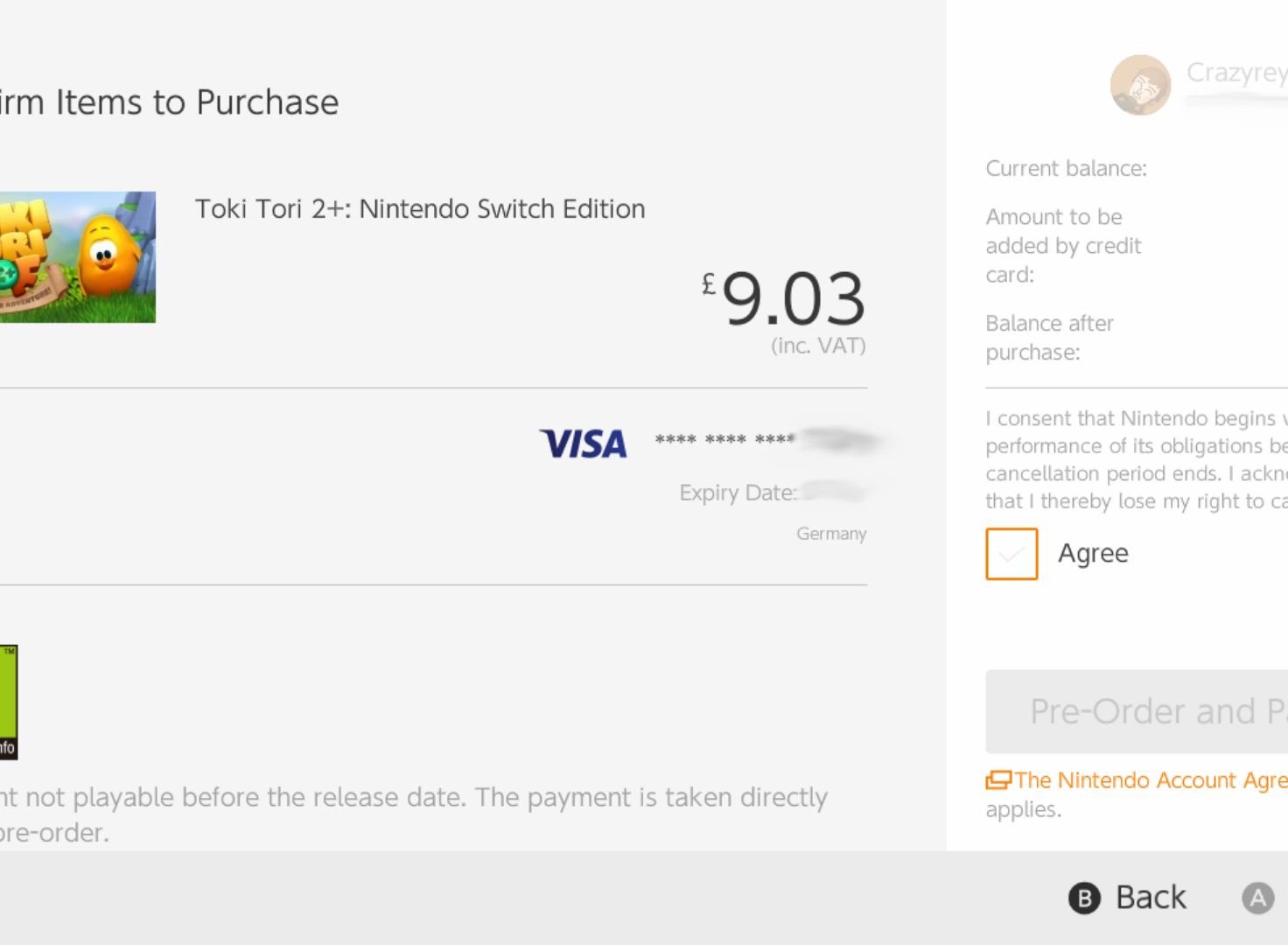1288x945 pixels.
Task: Go Back using the Back label
Action: click(1151, 898)
